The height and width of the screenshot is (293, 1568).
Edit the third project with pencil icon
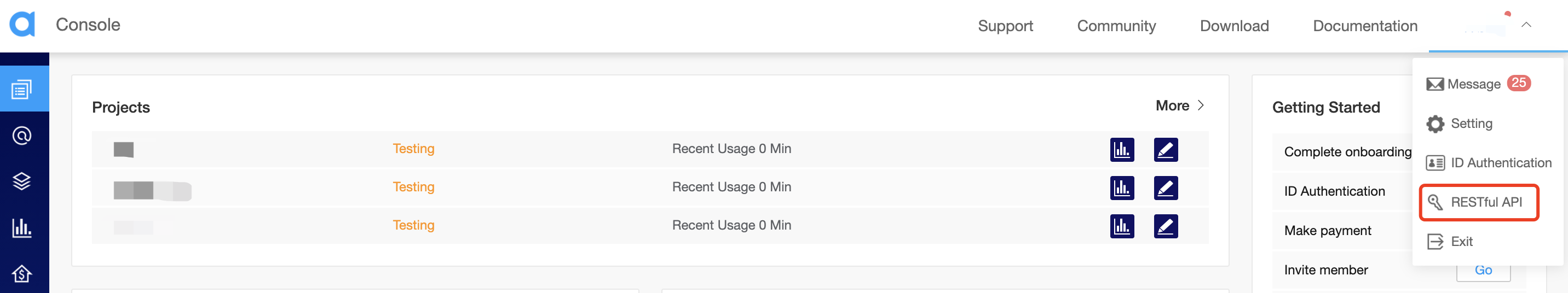coord(1166,226)
